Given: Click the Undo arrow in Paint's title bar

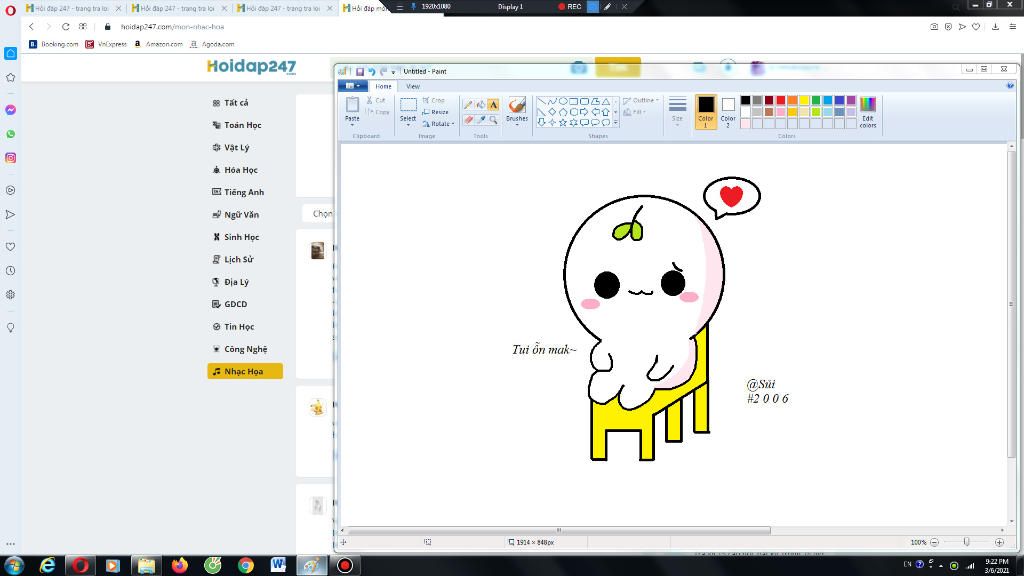Looking at the screenshot, I should point(371,71).
